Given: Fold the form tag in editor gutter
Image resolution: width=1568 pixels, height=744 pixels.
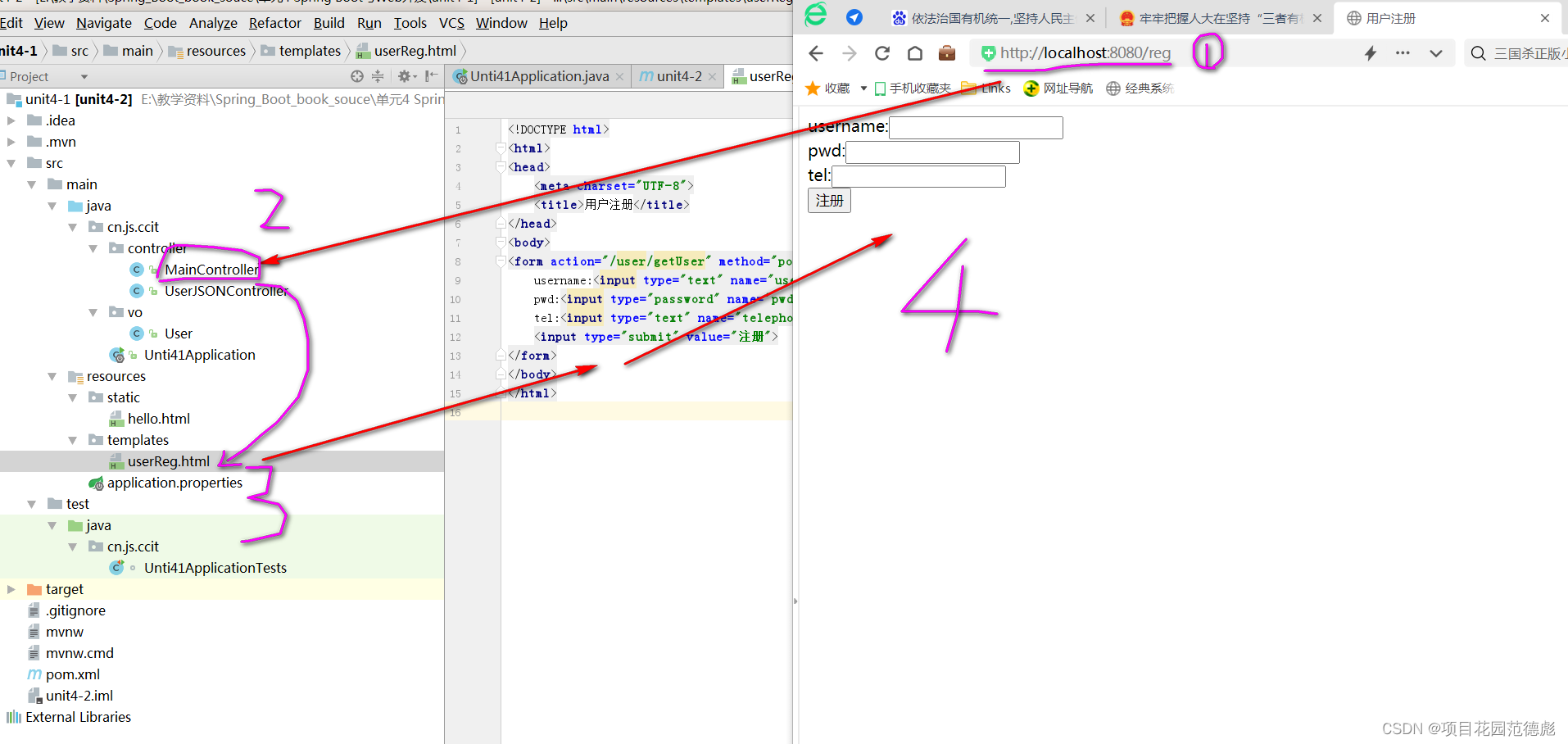Looking at the screenshot, I should tap(501, 261).
